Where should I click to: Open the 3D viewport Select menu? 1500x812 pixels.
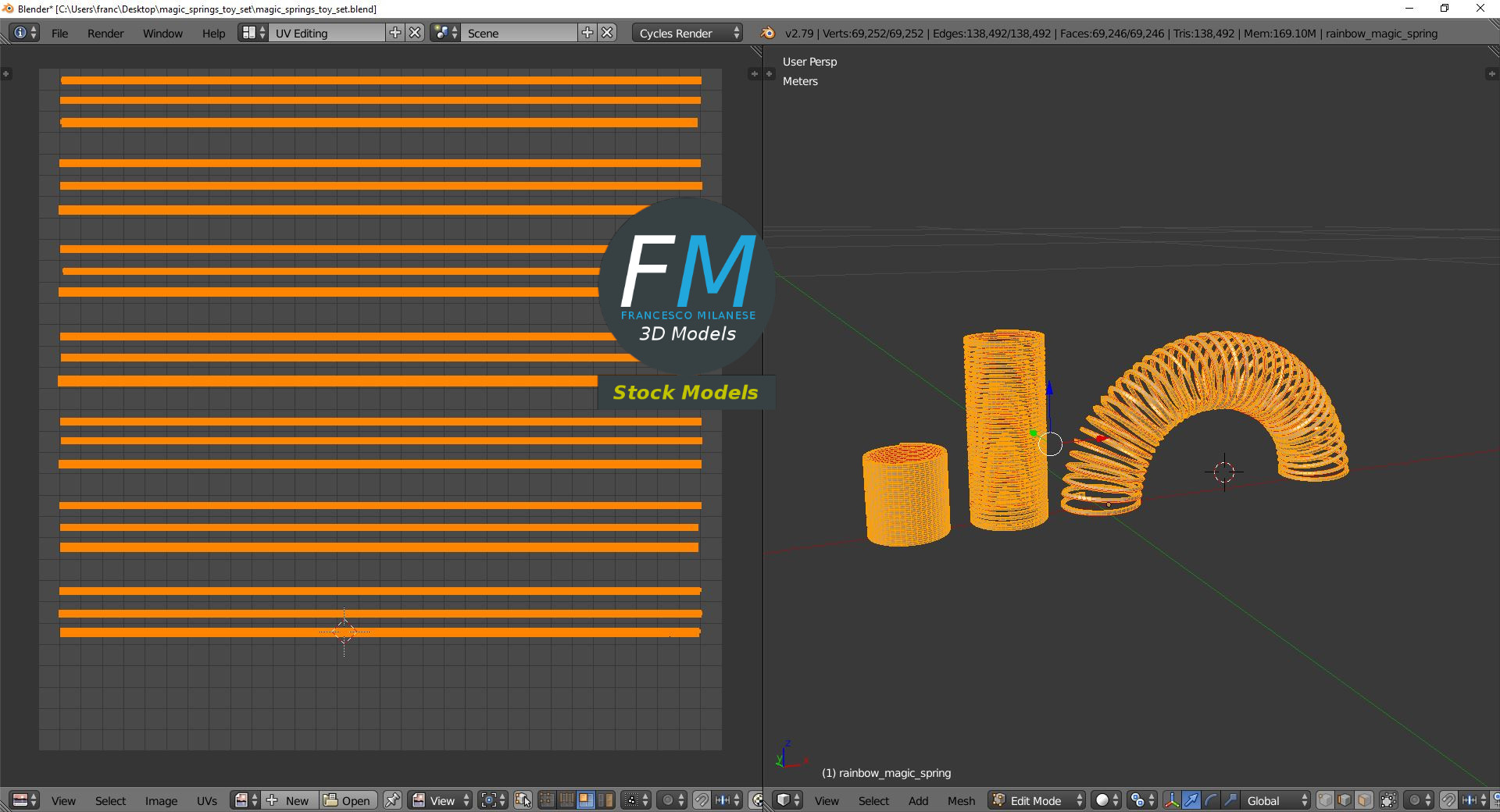tap(873, 801)
